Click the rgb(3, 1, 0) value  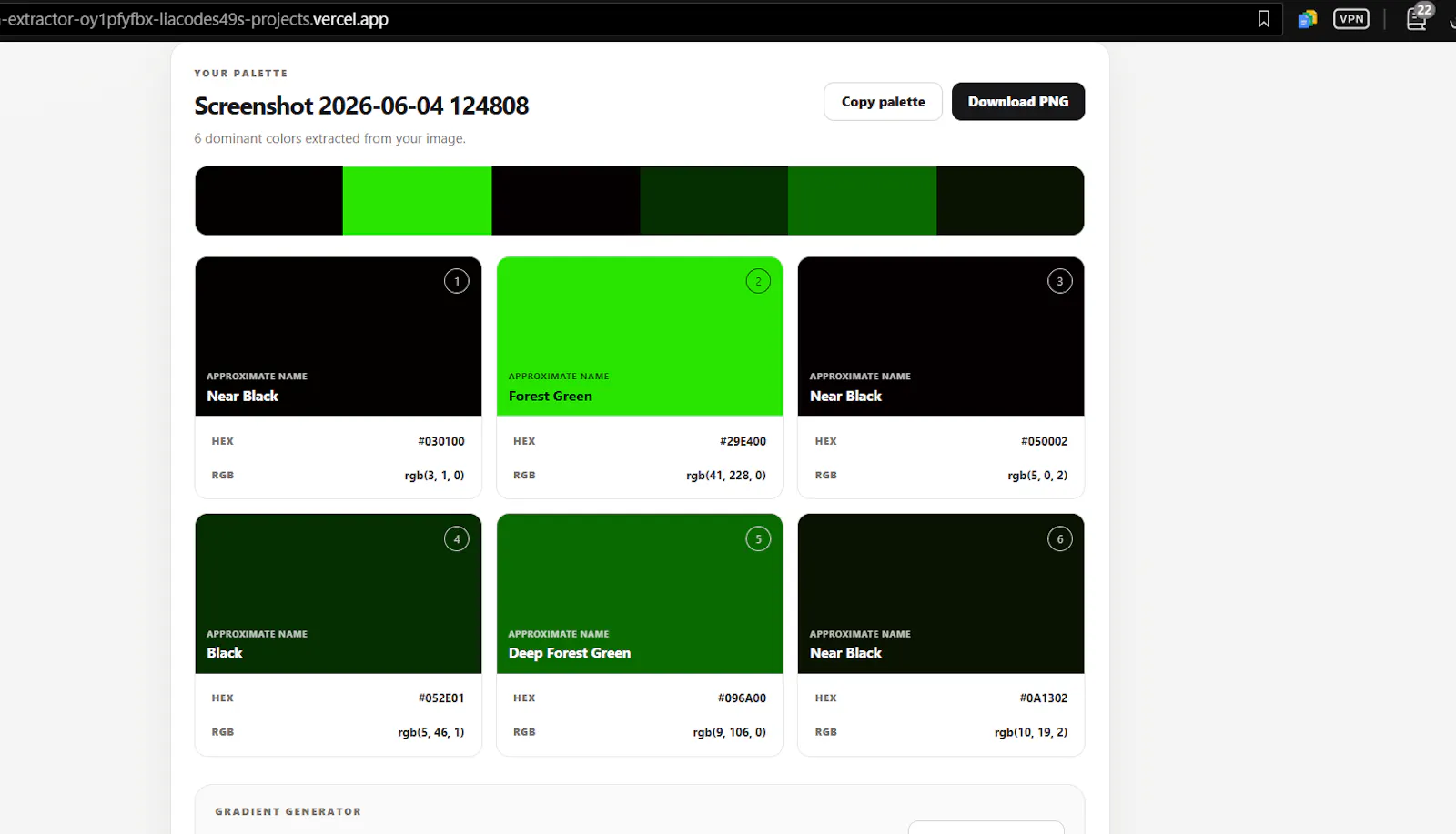coord(435,476)
